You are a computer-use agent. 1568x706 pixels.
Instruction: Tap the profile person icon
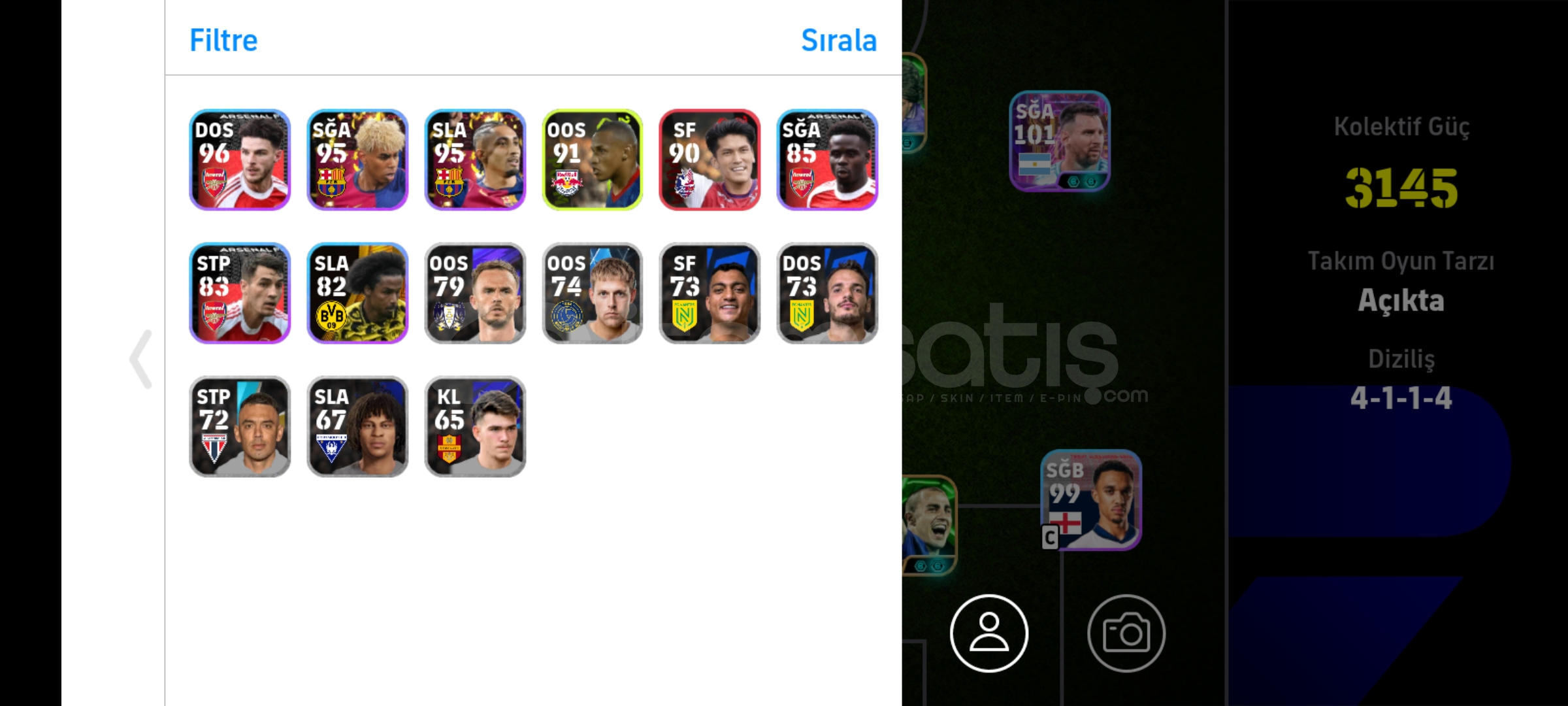tap(989, 633)
